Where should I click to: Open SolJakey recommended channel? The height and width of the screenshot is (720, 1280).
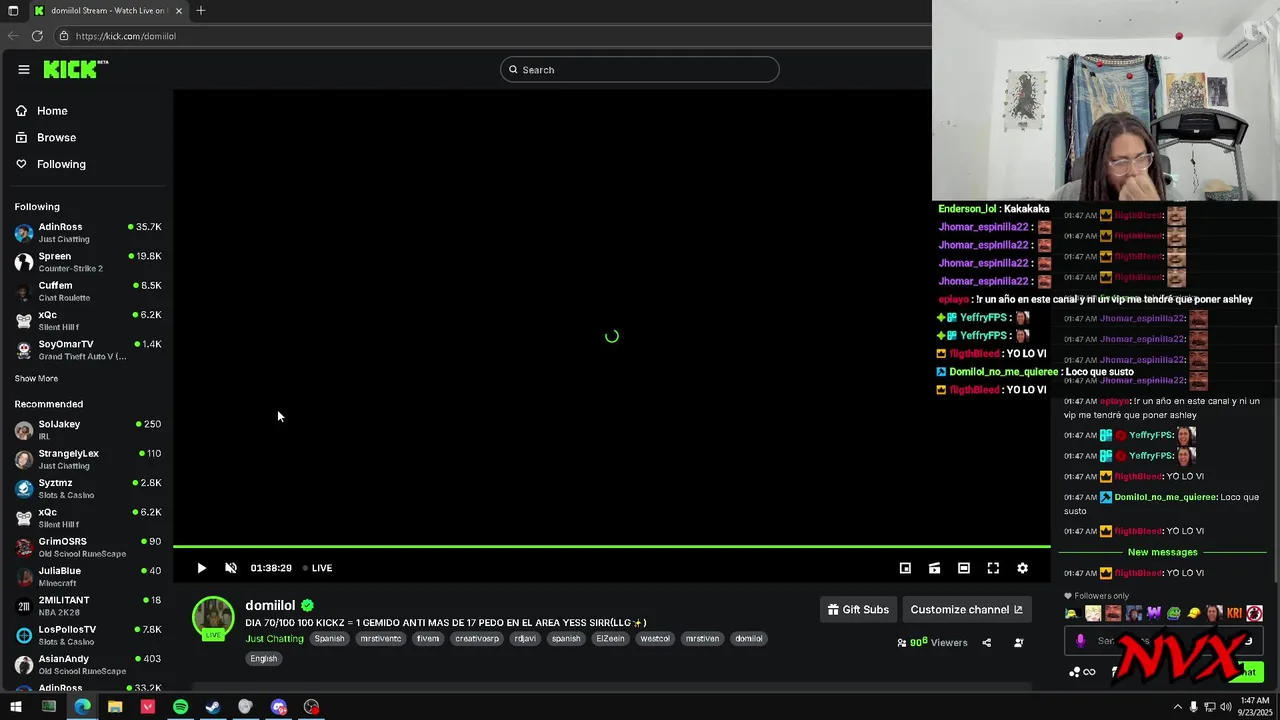coord(87,430)
